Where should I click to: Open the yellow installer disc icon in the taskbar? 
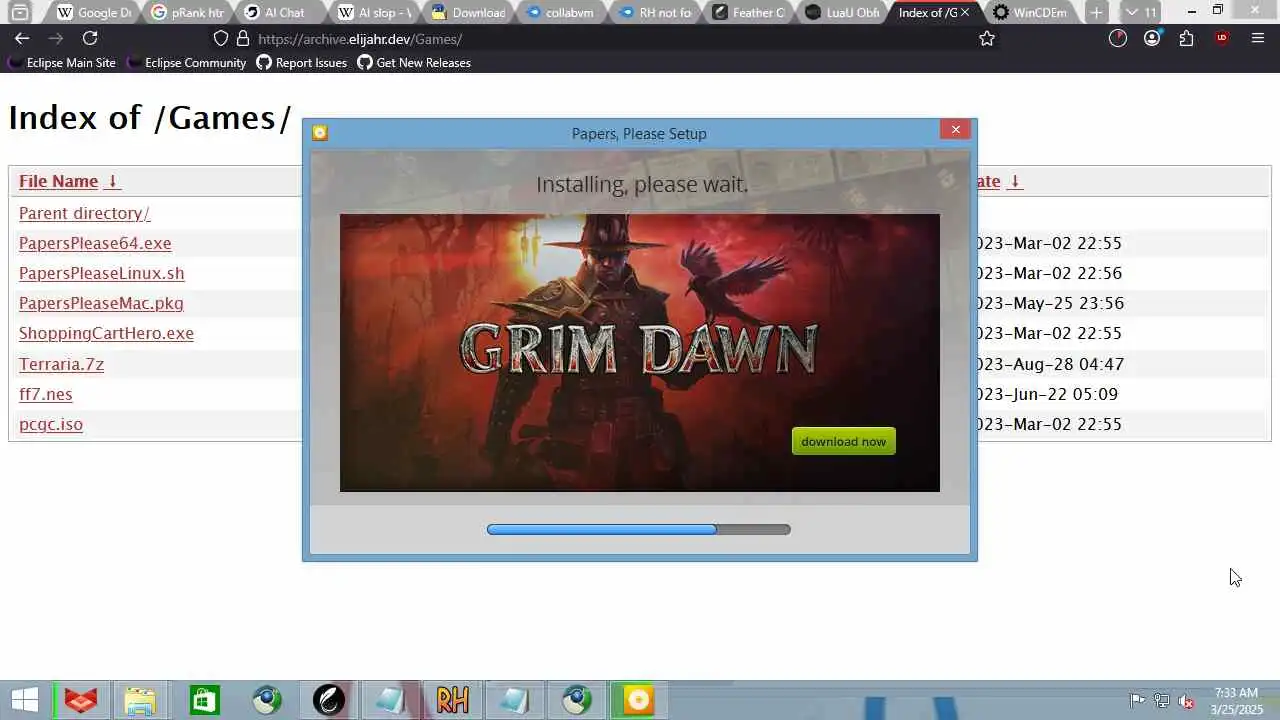(638, 700)
